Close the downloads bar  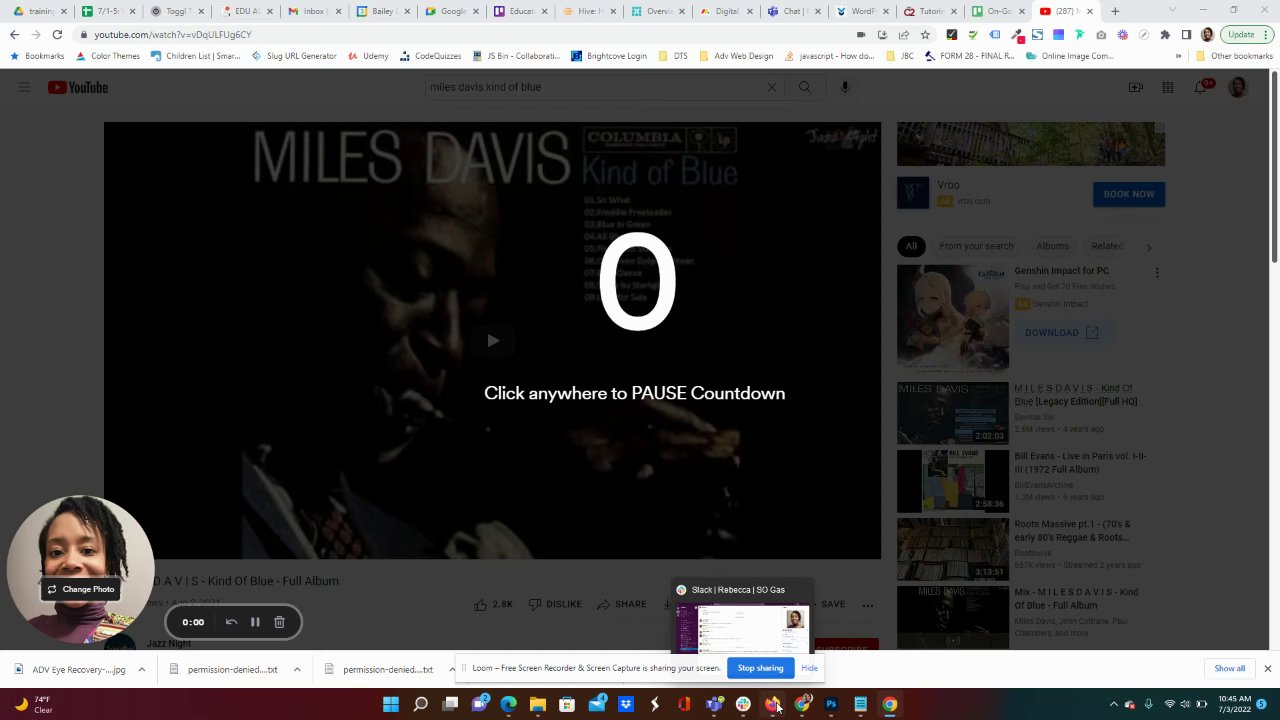point(1267,668)
